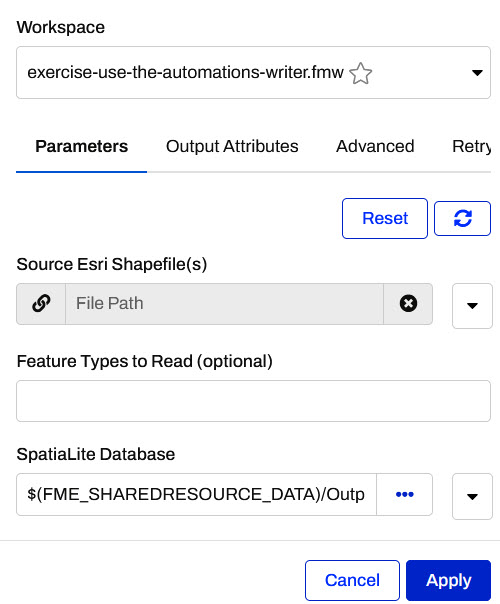Open the Workspace dropdown caret
The image size is (500, 604).
(477, 73)
